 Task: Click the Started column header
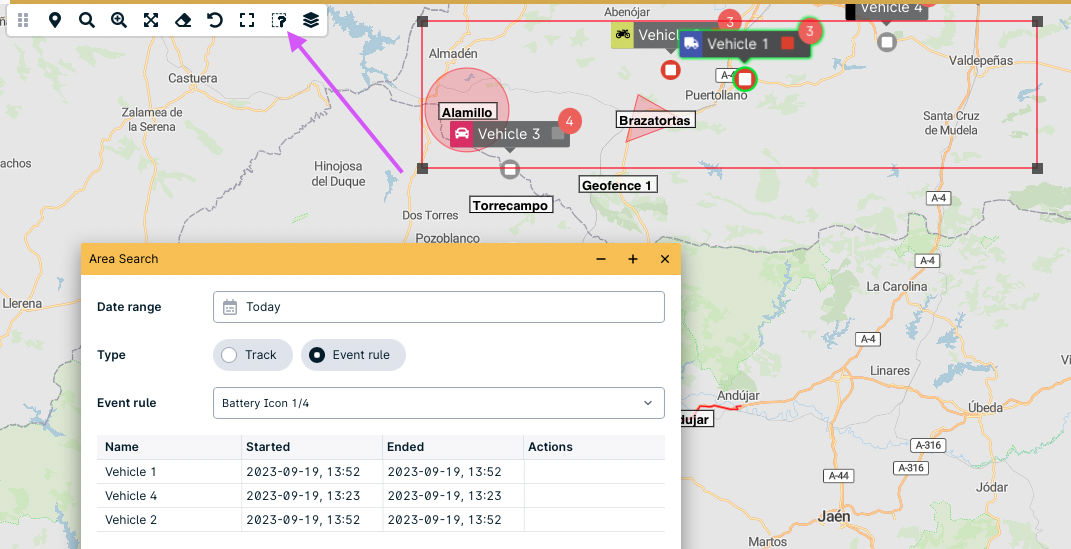[x=312, y=447]
